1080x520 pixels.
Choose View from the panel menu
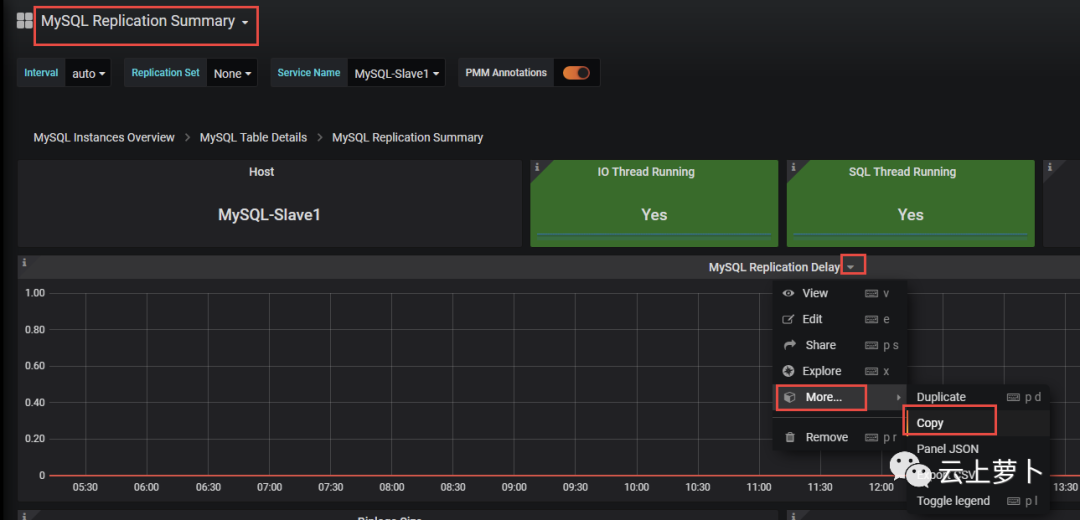(840, 293)
